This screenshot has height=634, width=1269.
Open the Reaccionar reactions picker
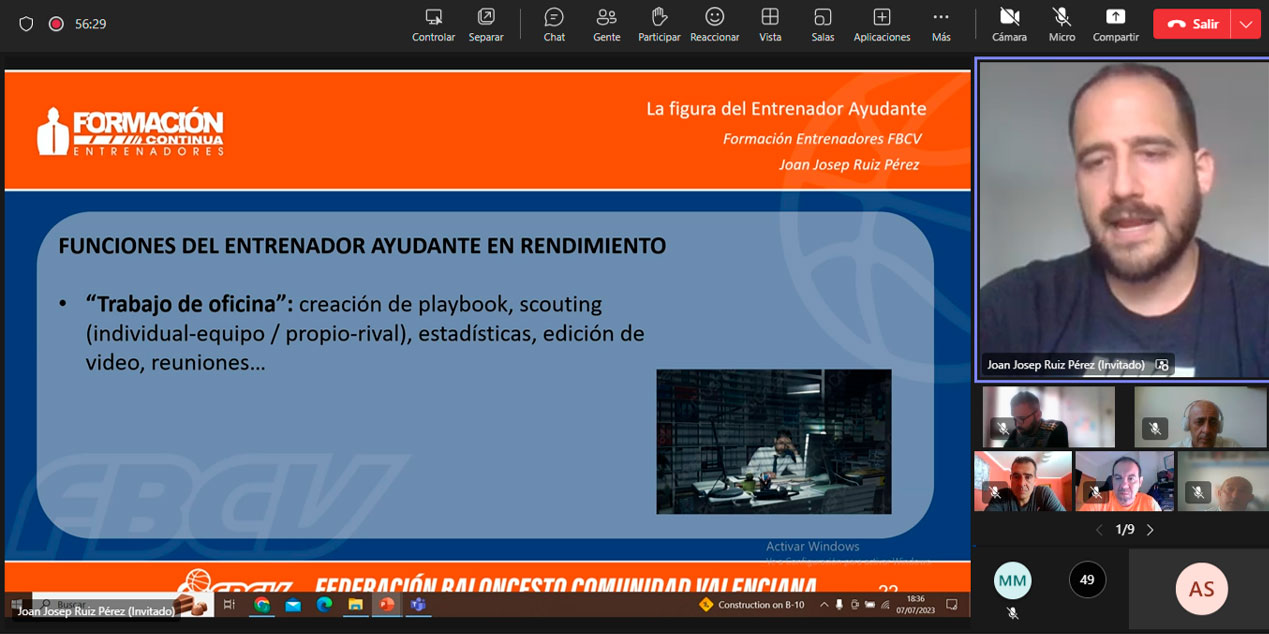(x=714, y=24)
